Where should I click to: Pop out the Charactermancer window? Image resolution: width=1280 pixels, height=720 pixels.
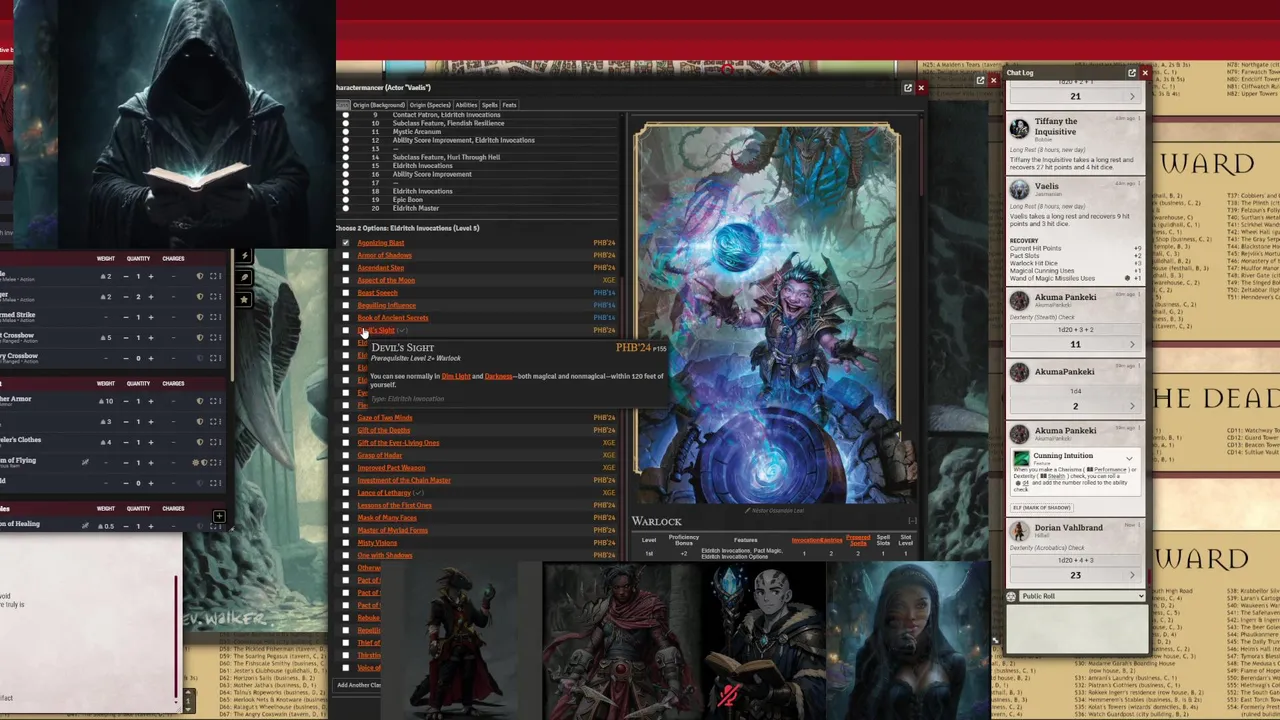click(x=908, y=88)
